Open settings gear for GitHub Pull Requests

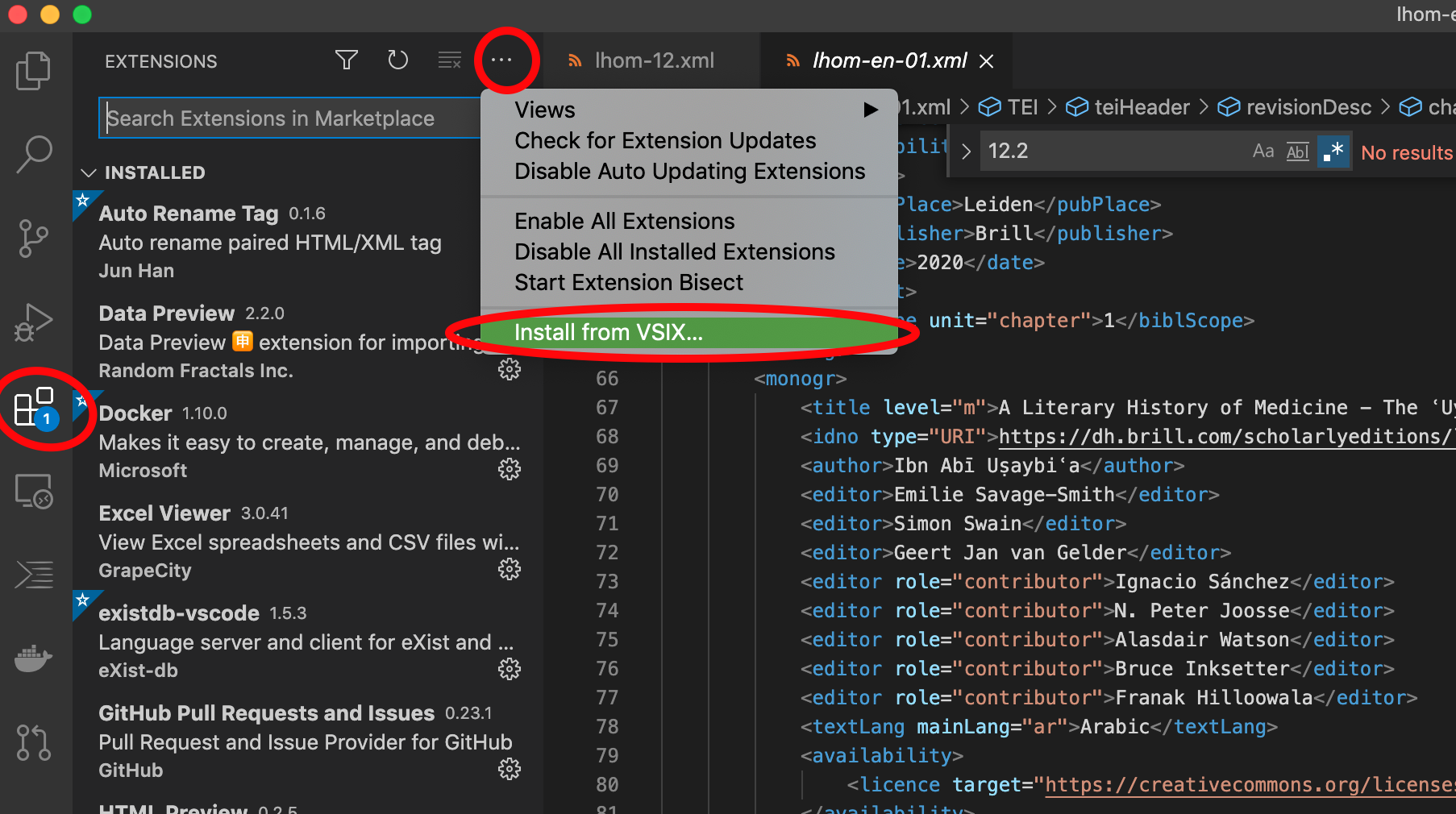tap(510, 769)
